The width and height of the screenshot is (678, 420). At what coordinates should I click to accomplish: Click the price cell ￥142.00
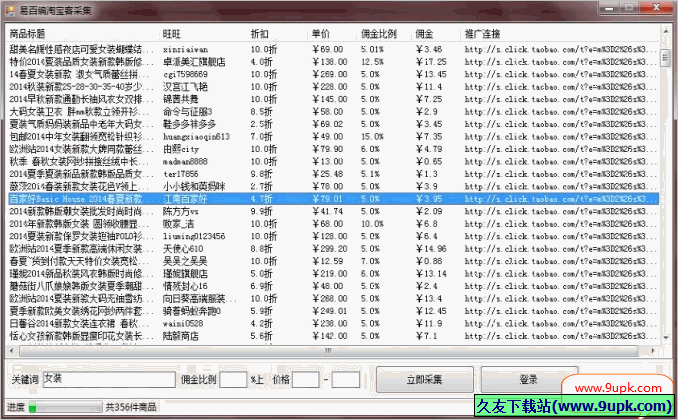click(329, 336)
